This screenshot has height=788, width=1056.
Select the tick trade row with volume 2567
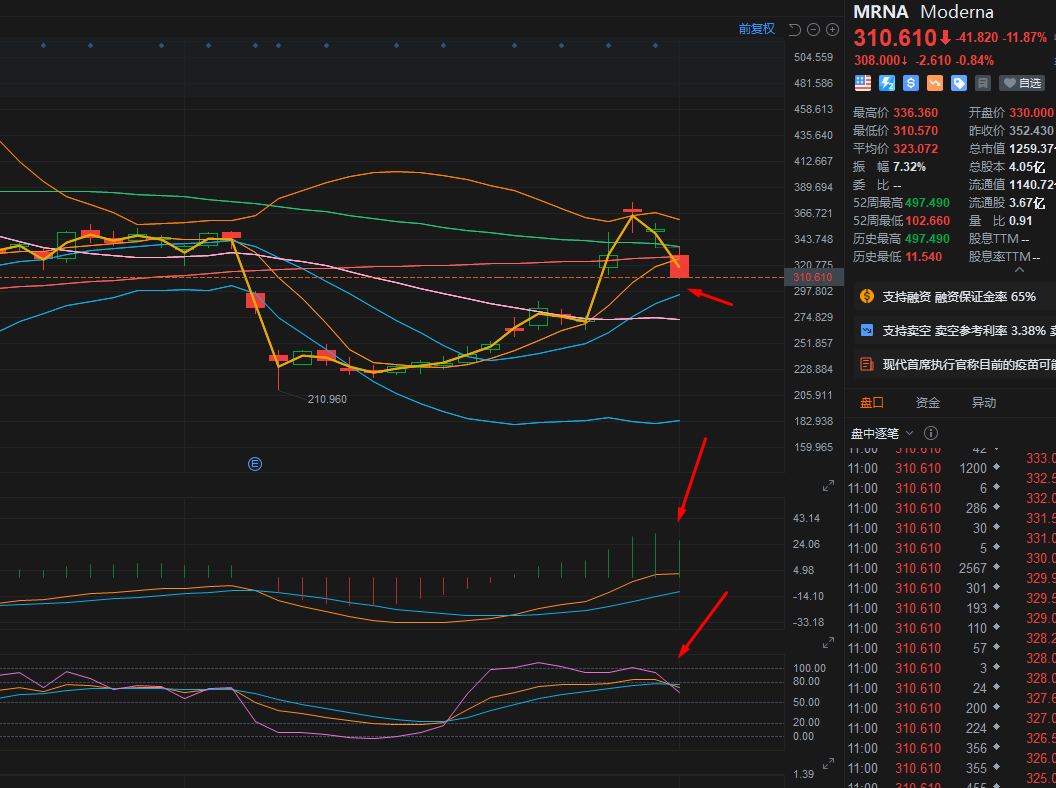click(x=923, y=568)
